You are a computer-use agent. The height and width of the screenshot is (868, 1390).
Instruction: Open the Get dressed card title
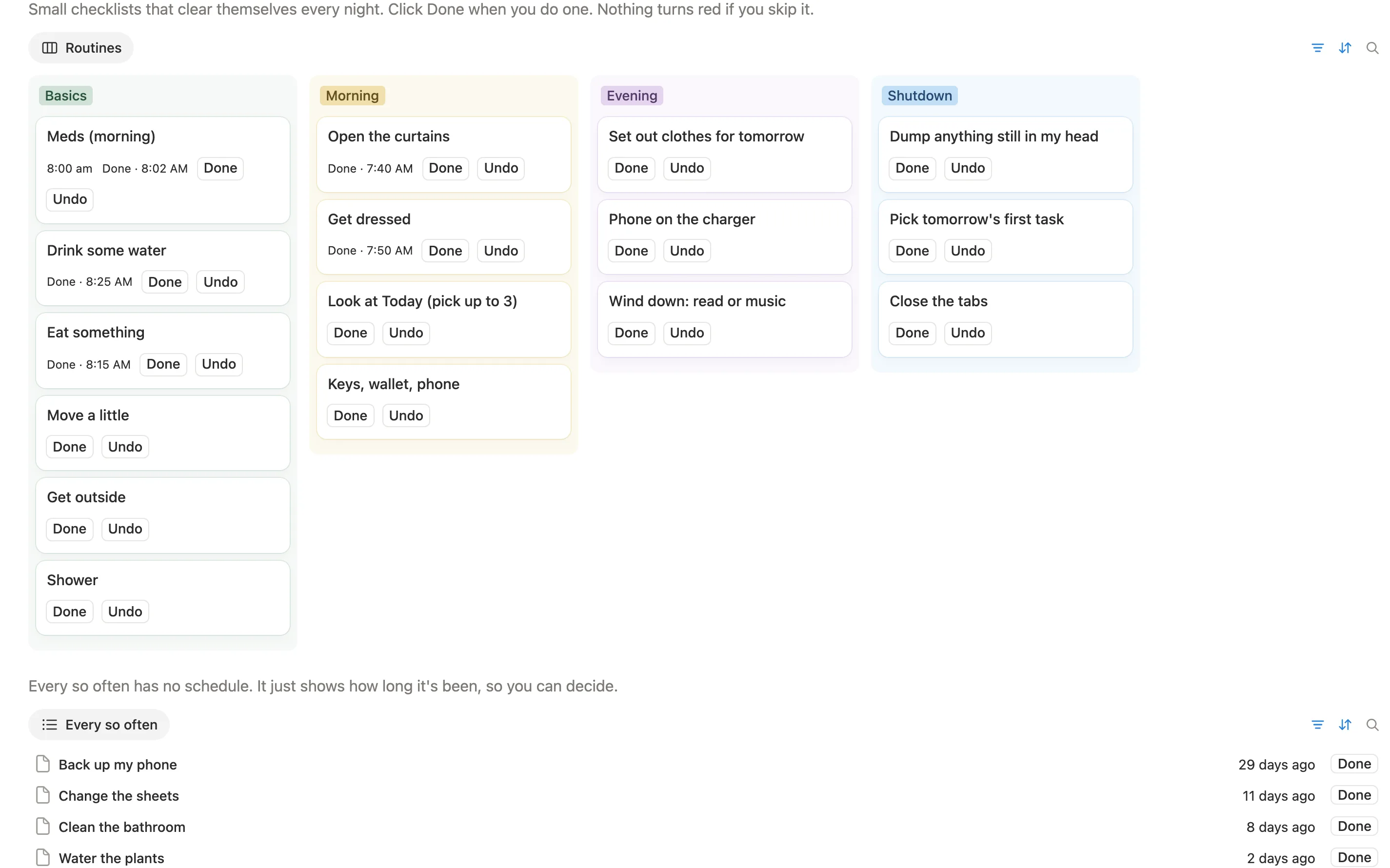[x=369, y=219]
